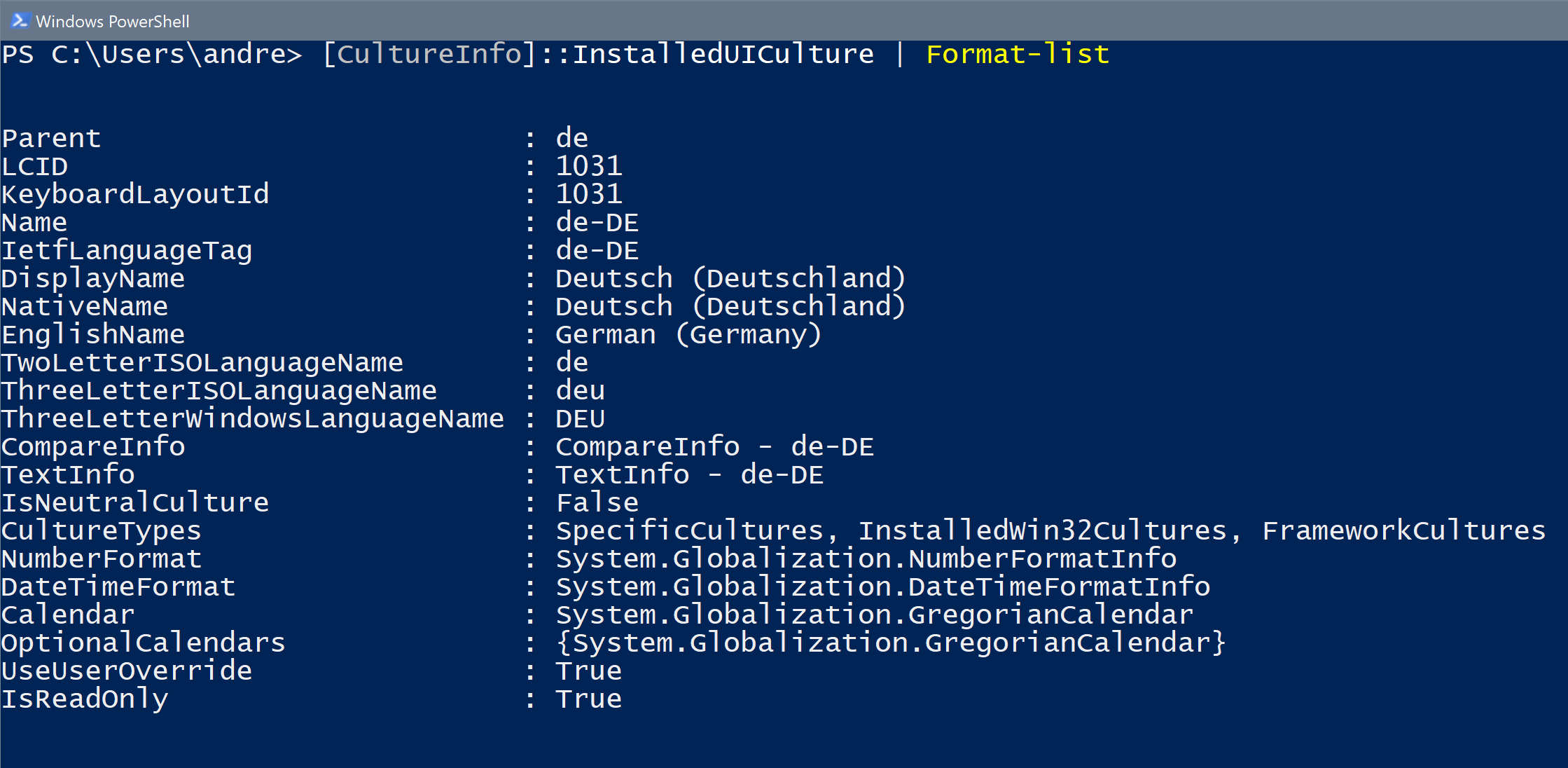The image size is (1568, 768).
Task: Click the KeyboardLayoutId property label
Action: click(135, 194)
